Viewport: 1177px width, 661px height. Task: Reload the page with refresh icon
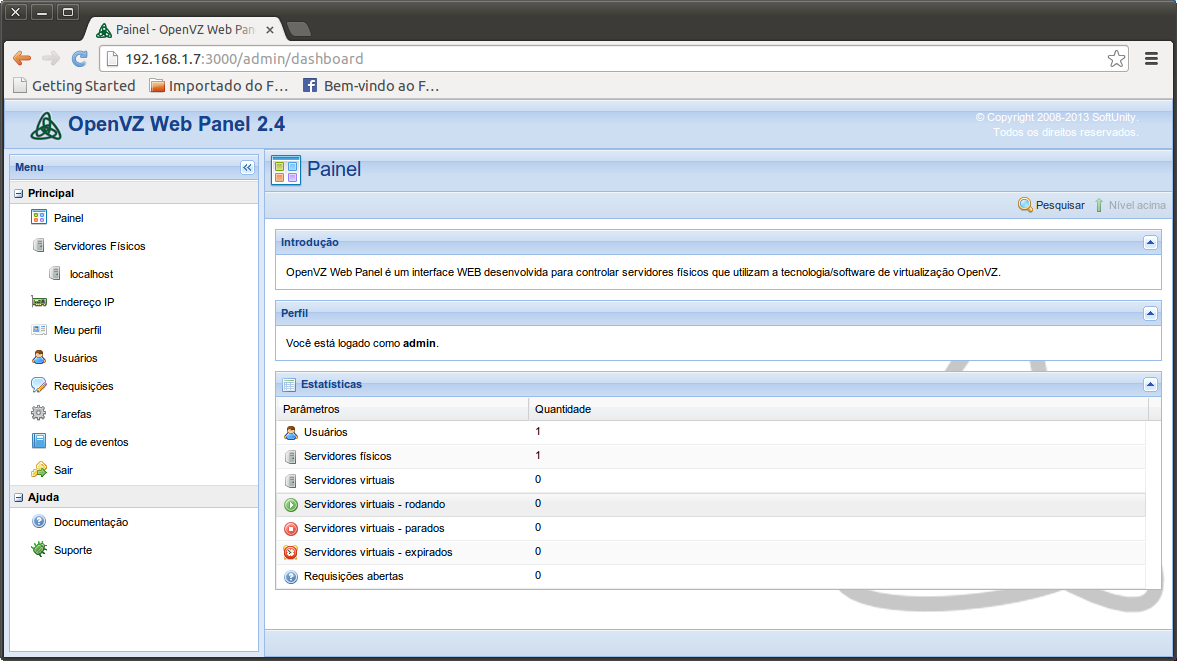[80, 59]
